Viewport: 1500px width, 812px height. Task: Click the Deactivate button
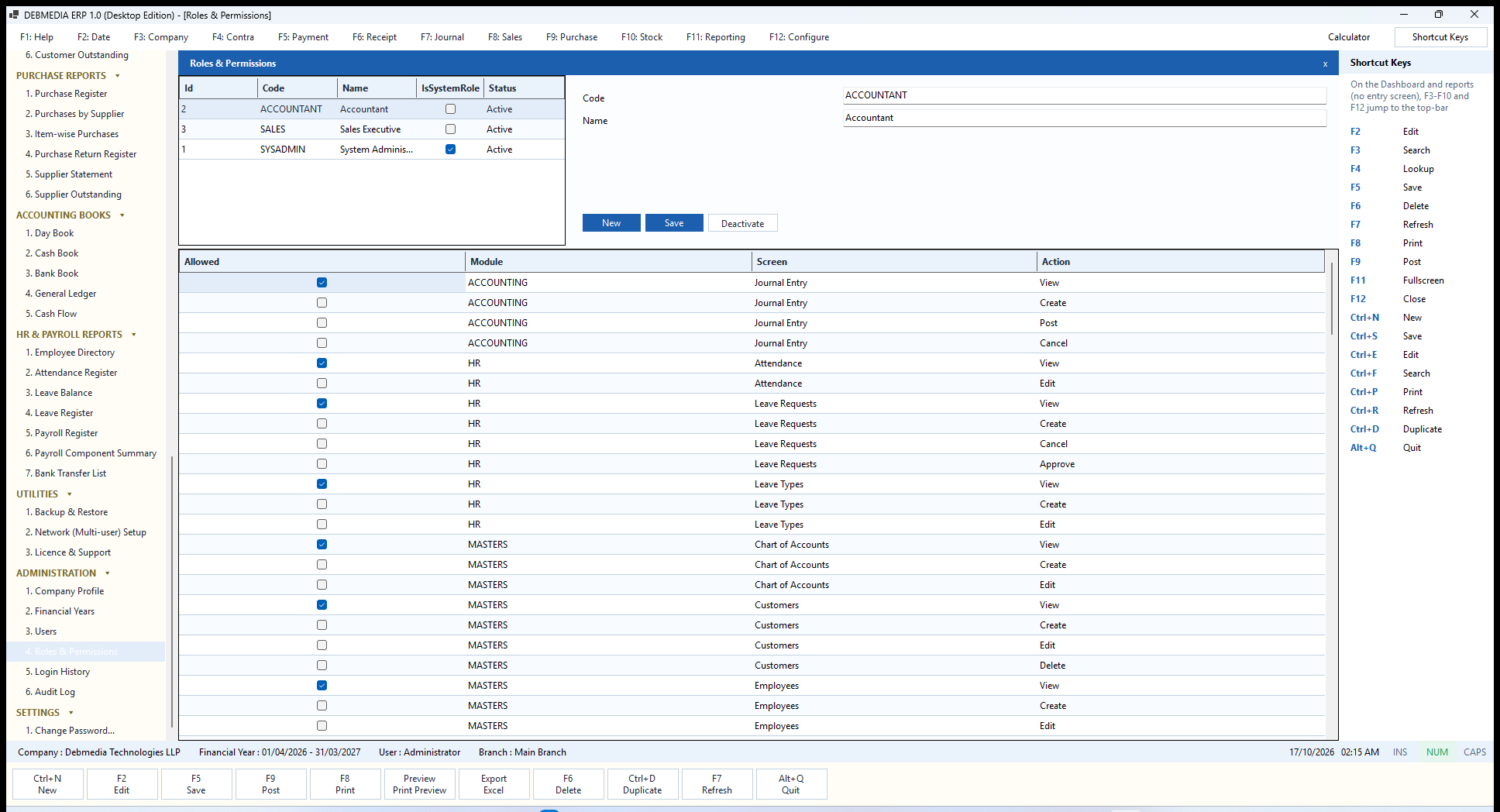coord(743,223)
